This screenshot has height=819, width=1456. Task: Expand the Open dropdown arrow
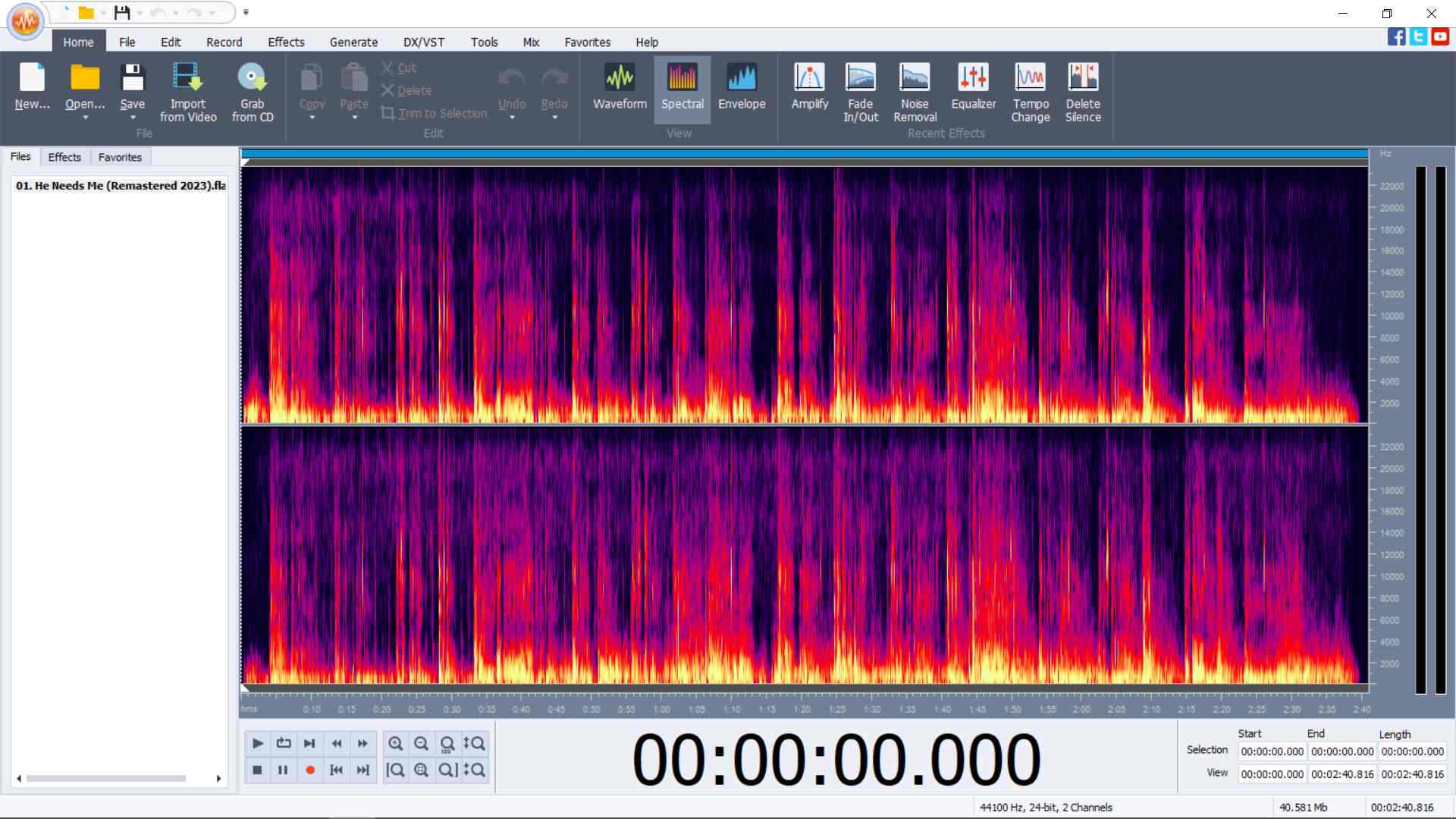85,118
